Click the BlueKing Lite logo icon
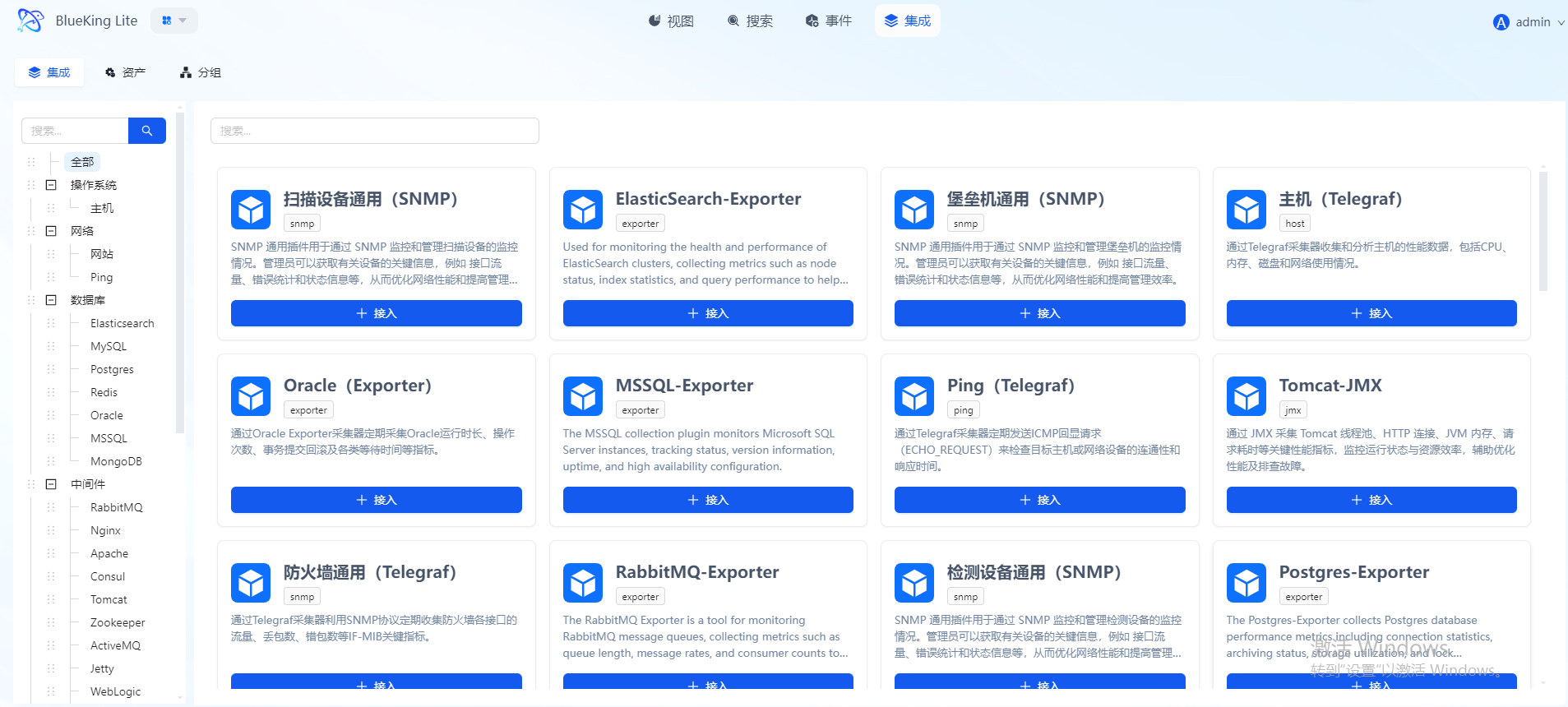 click(30, 21)
